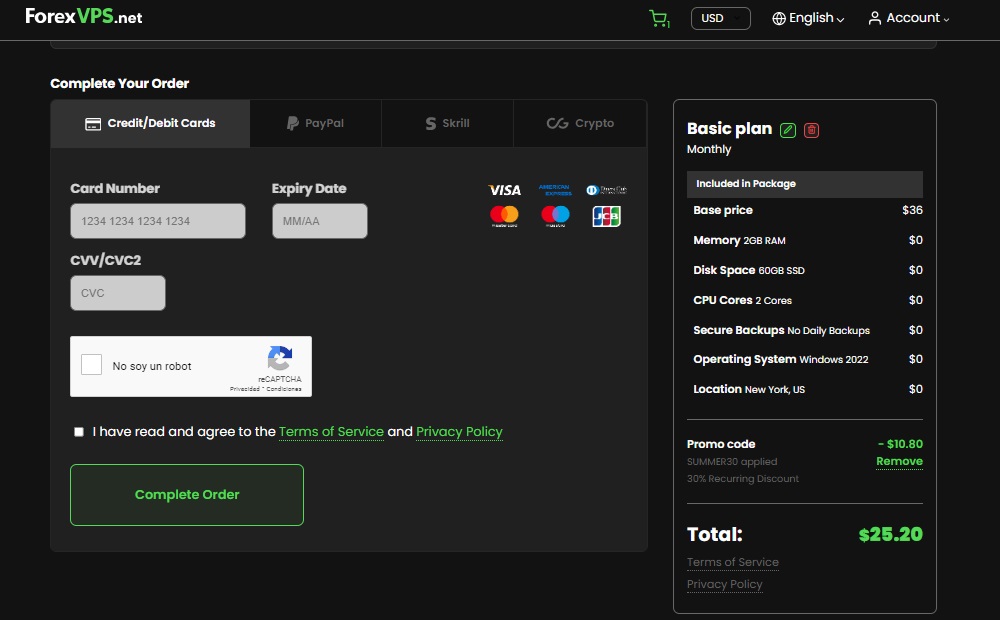Open the USD currency dropdown

pos(720,18)
